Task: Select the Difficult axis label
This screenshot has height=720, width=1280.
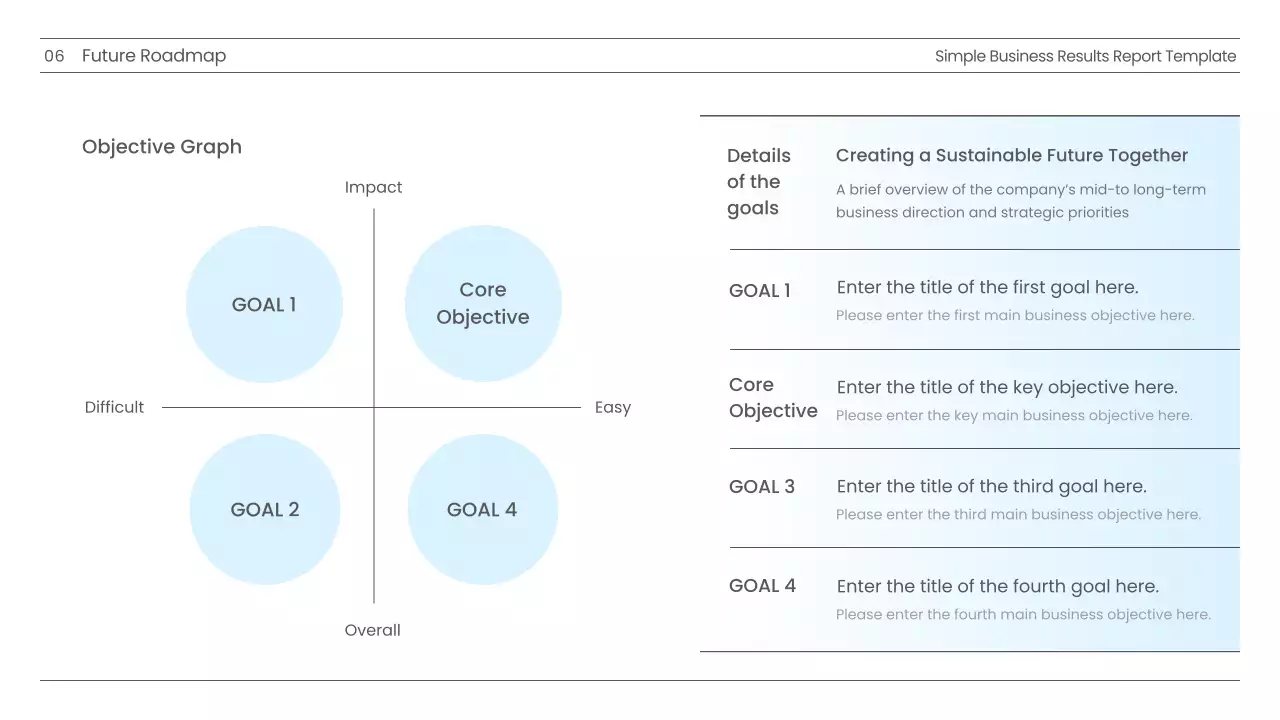Action: click(x=114, y=407)
